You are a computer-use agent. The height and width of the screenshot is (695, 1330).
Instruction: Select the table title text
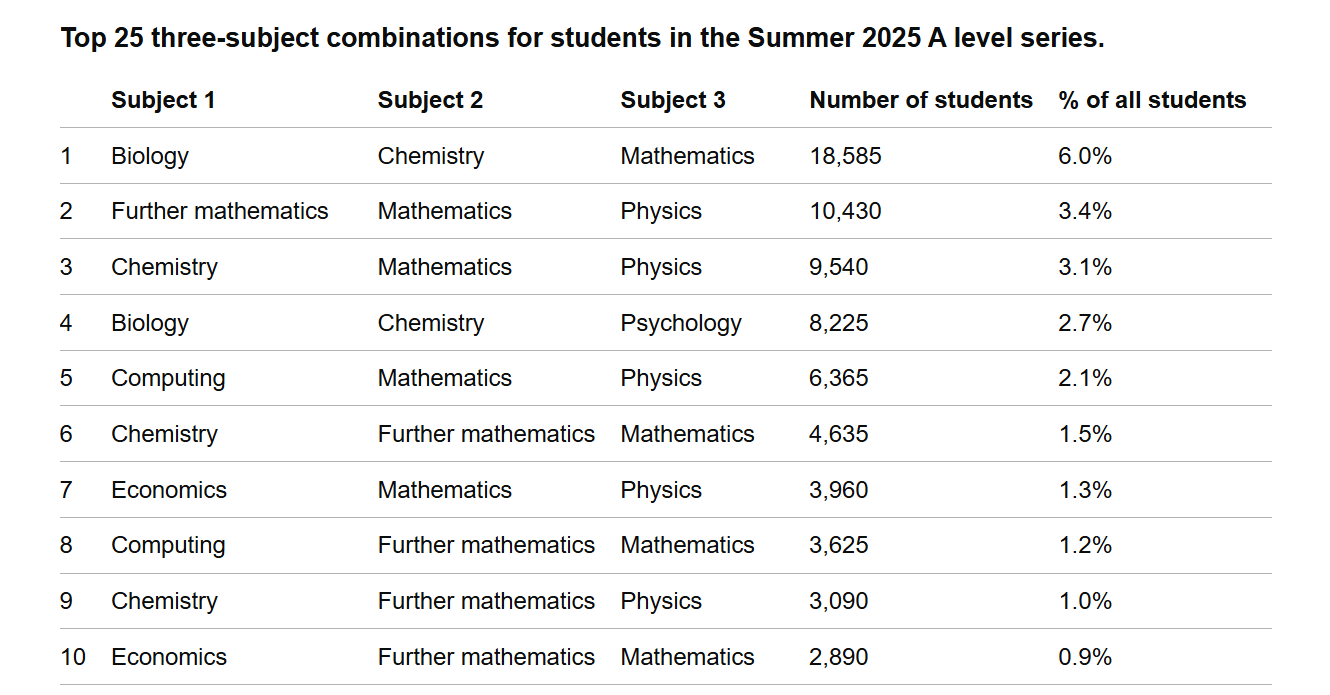coord(582,39)
